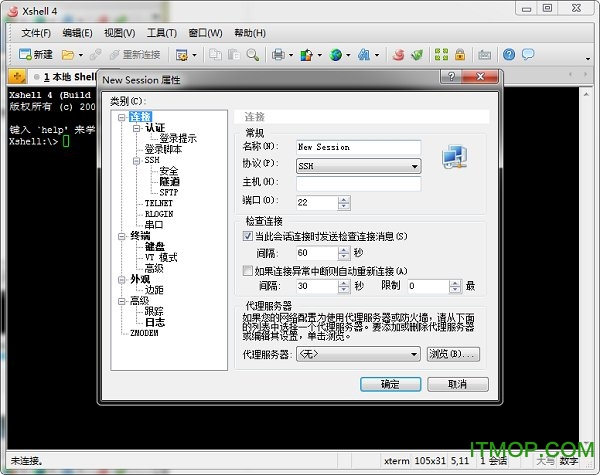
Task: Click the font settings icon
Action: point(364,55)
